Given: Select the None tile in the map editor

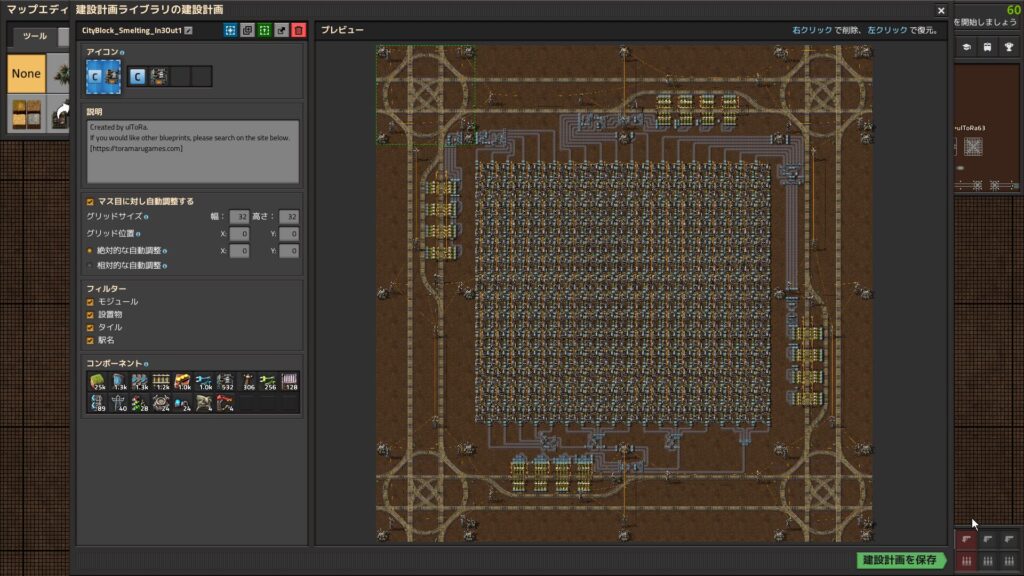Looking at the screenshot, I should pos(26,74).
